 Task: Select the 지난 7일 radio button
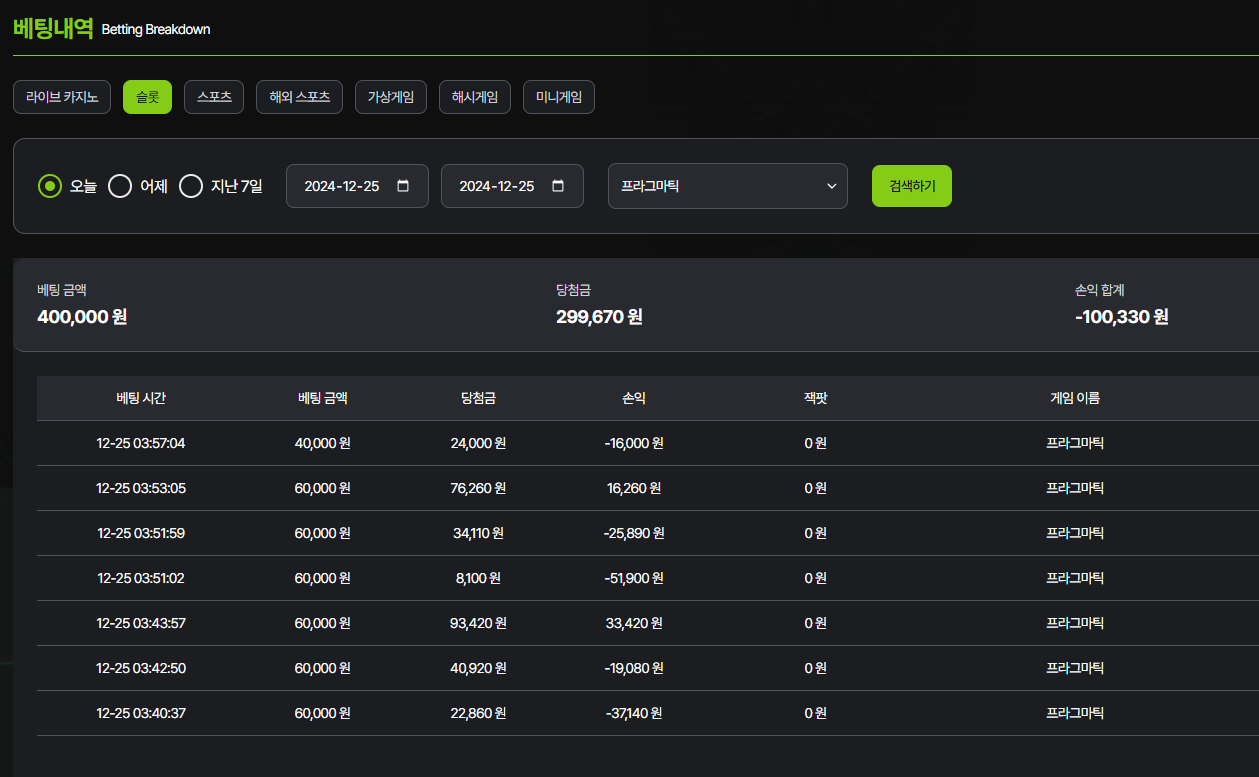191,186
